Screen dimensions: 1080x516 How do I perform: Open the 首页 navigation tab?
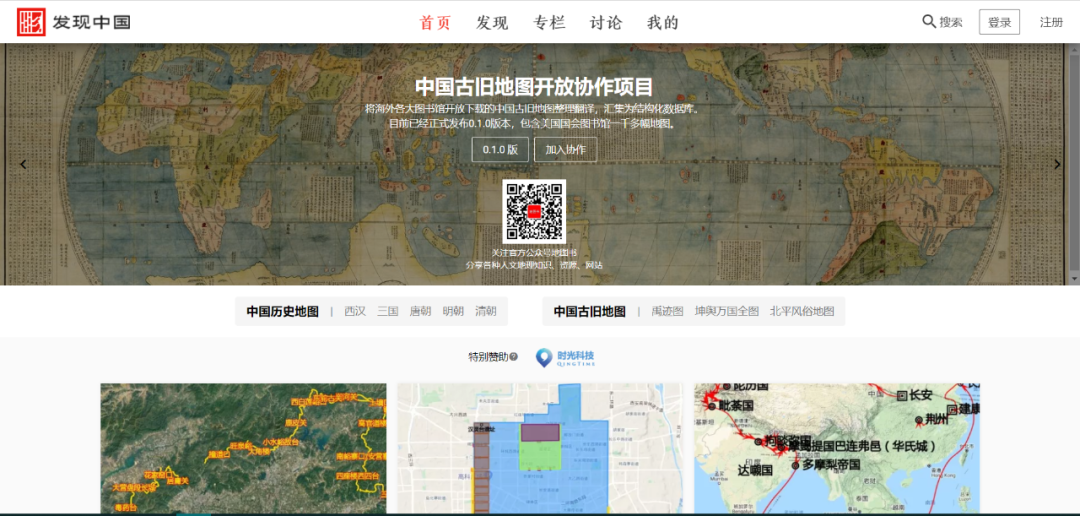point(435,23)
